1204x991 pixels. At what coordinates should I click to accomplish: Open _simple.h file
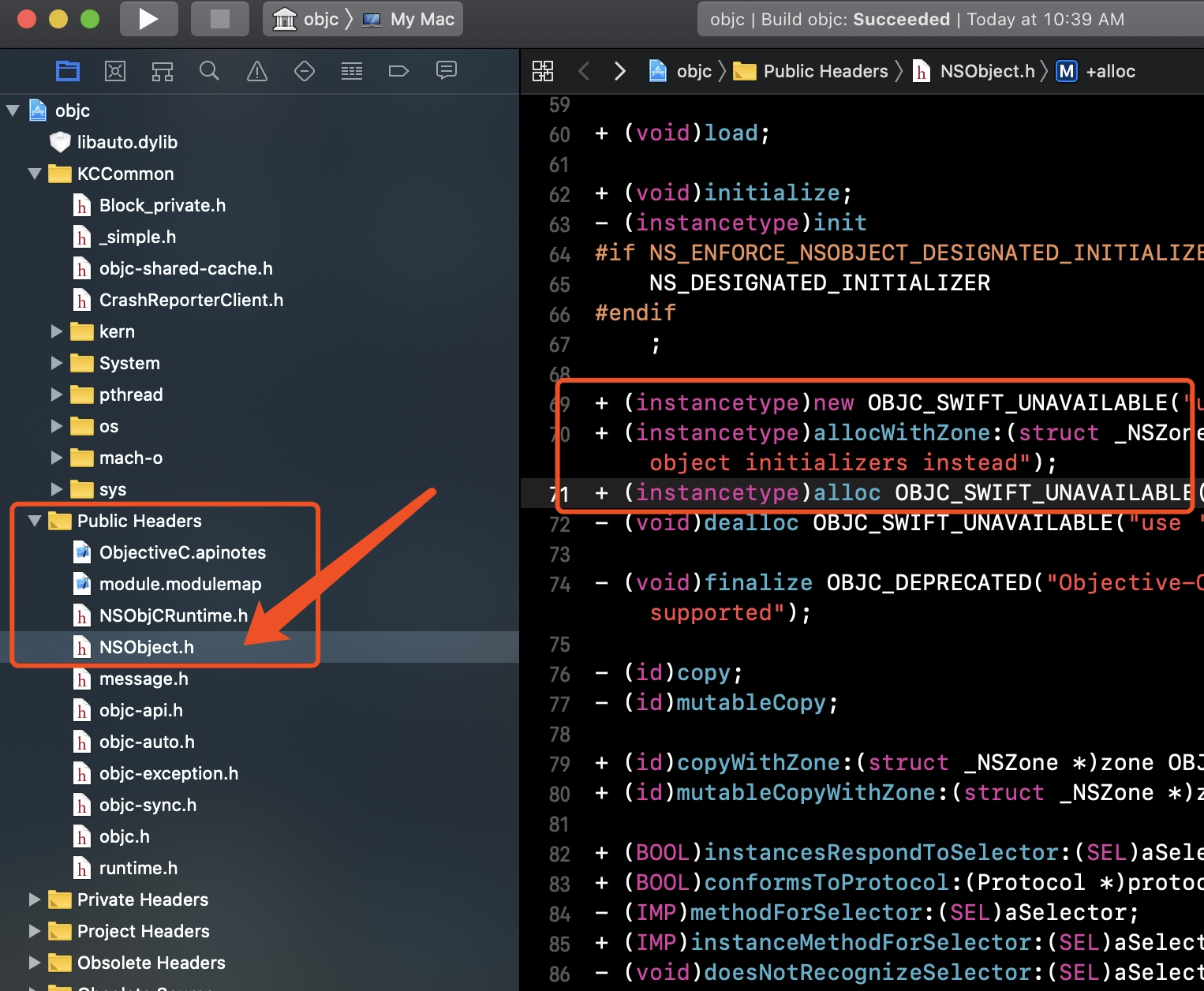[x=260, y=237]
